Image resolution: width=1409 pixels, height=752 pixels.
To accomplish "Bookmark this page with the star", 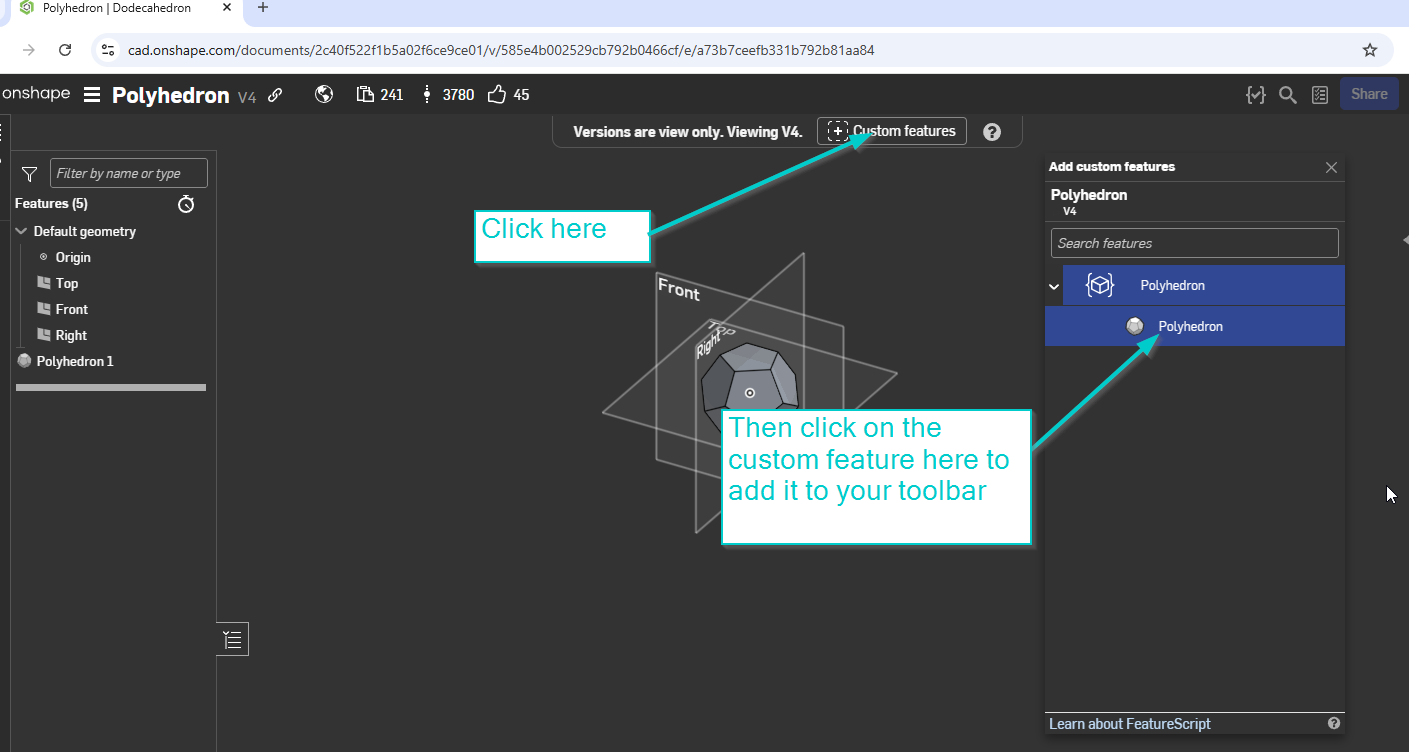I will [1370, 50].
